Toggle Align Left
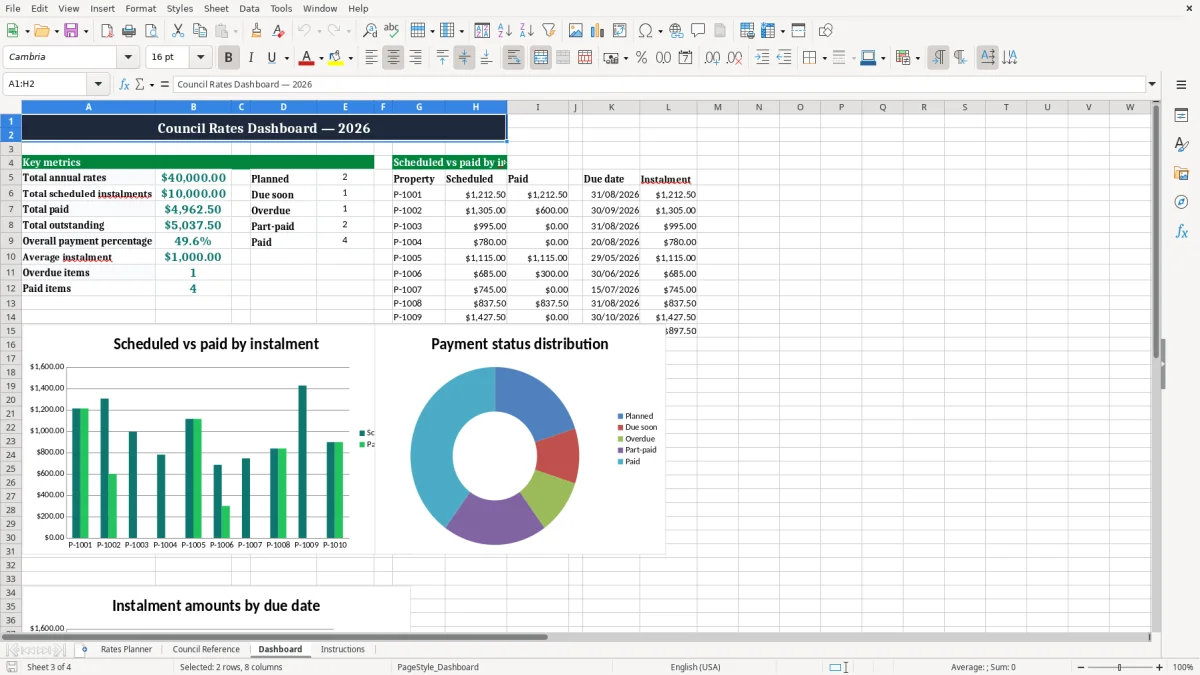Image resolution: width=1200 pixels, height=675 pixels. click(371, 58)
